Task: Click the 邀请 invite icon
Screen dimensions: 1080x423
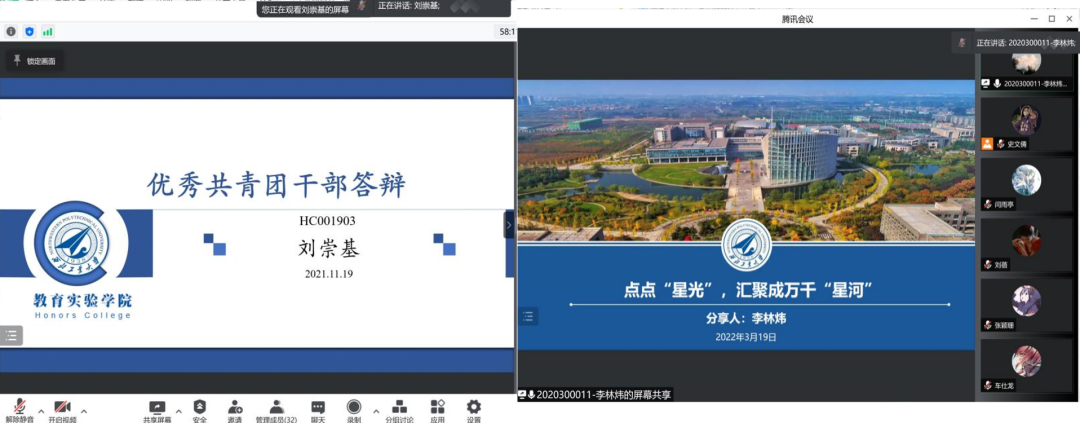Action: tap(235, 410)
